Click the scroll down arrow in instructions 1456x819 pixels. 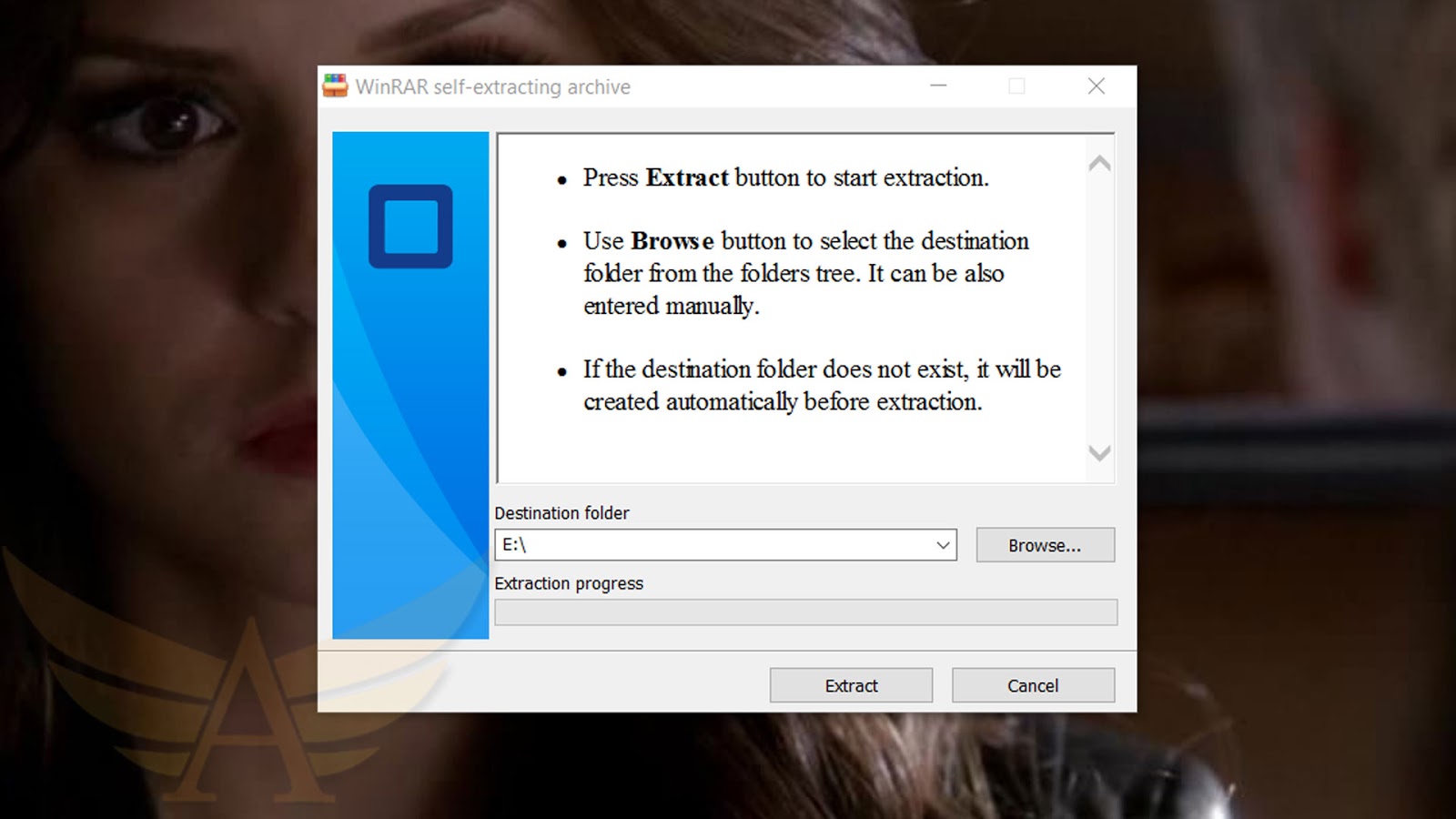click(x=1099, y=453)
